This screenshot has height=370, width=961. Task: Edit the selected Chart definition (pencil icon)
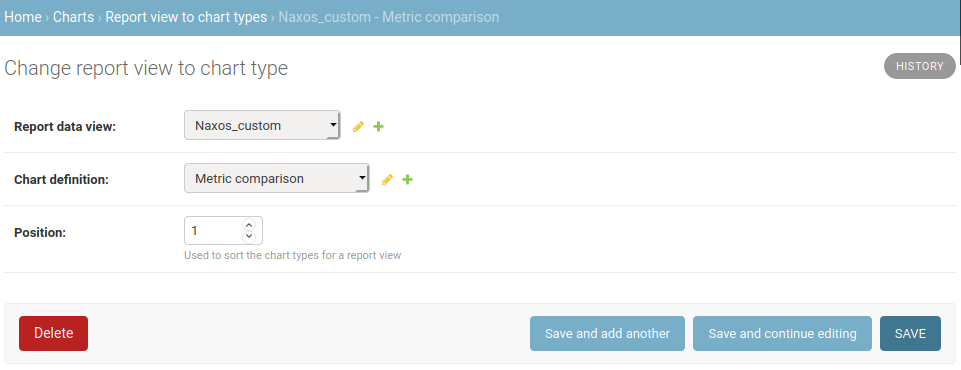pos(387,179)
